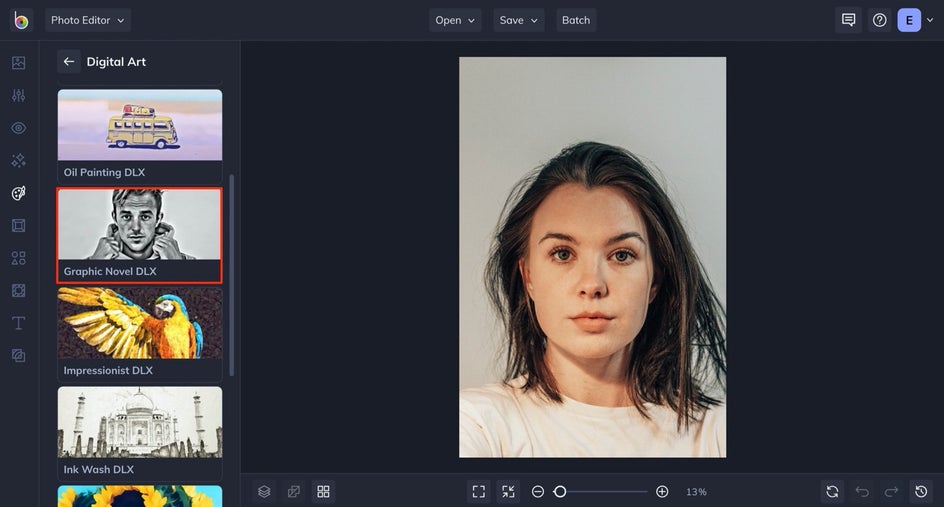Click the fill screen zoom icon
Image resolution: width=944 pixels, height=507 pixels.
pos(508,491)
